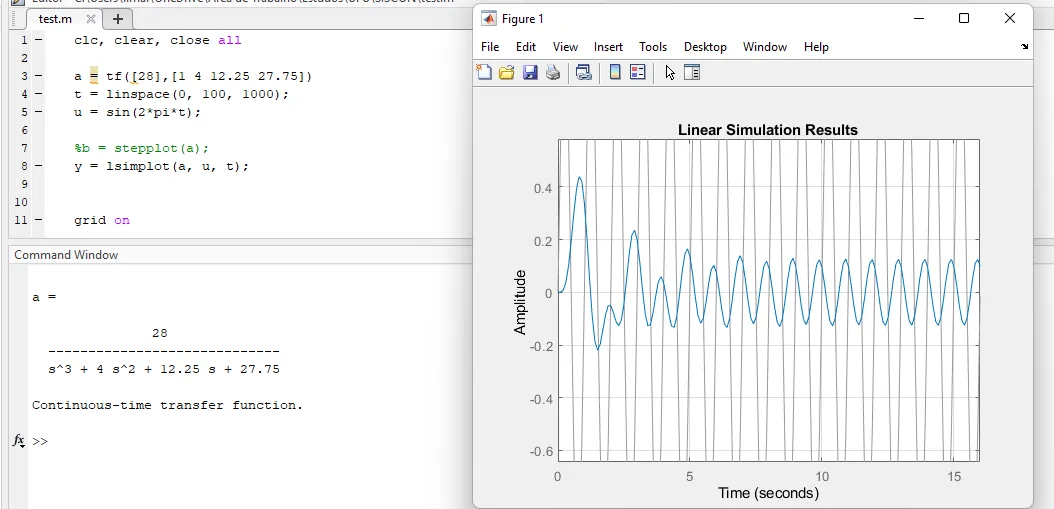The width and height of the screenshot is (1054, 509).
Task: Click the dock figure arrow in menu bar
Action: 1024,47
